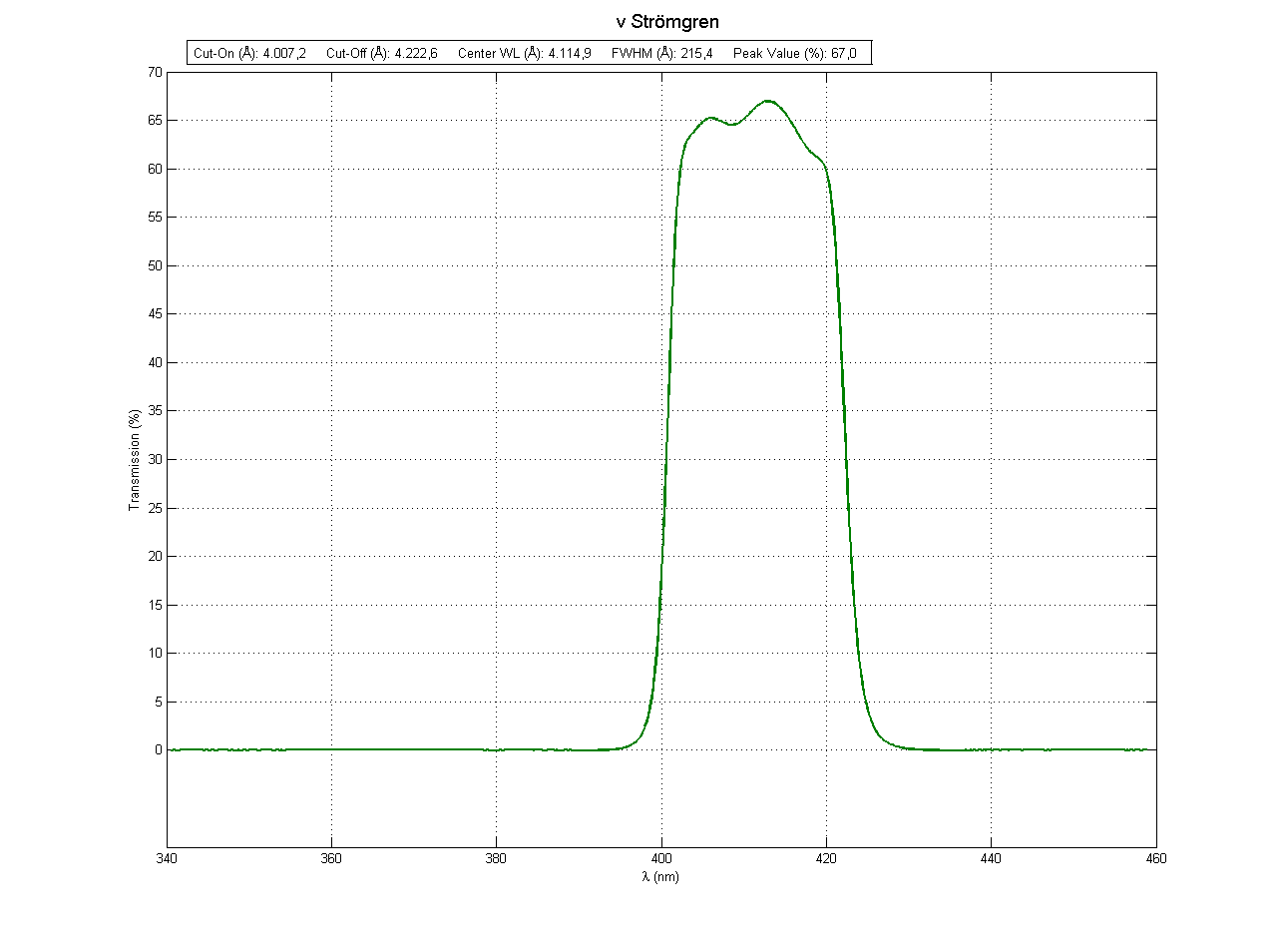Click the y-axis tick label 5
This screenshot has height=952, width=1278.
tap(158, 702)
